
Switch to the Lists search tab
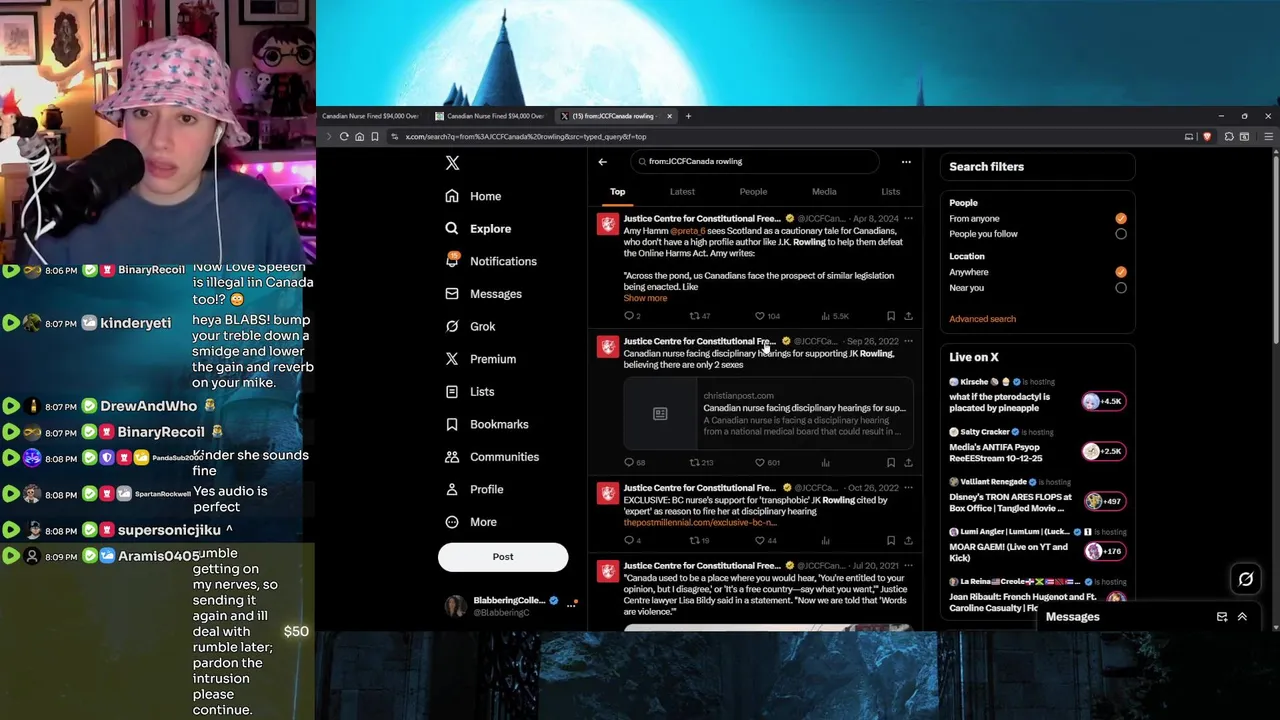[x=890, y=192]
